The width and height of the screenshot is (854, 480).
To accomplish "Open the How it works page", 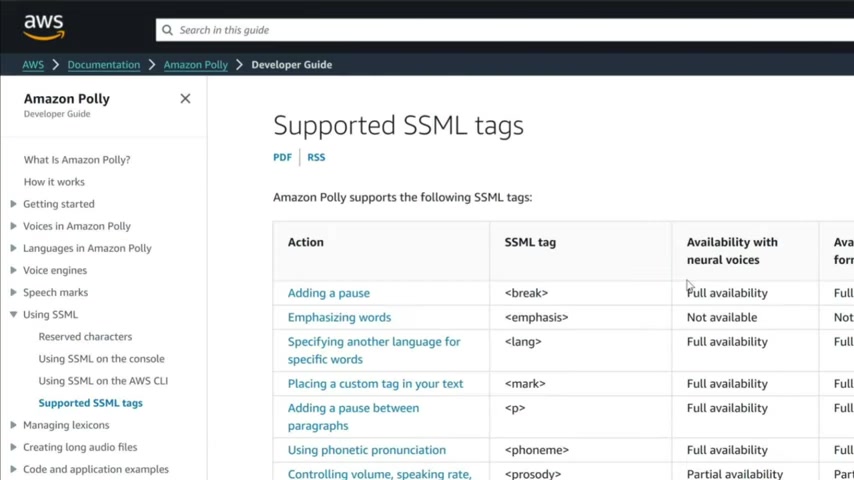I will coord(54,182).
